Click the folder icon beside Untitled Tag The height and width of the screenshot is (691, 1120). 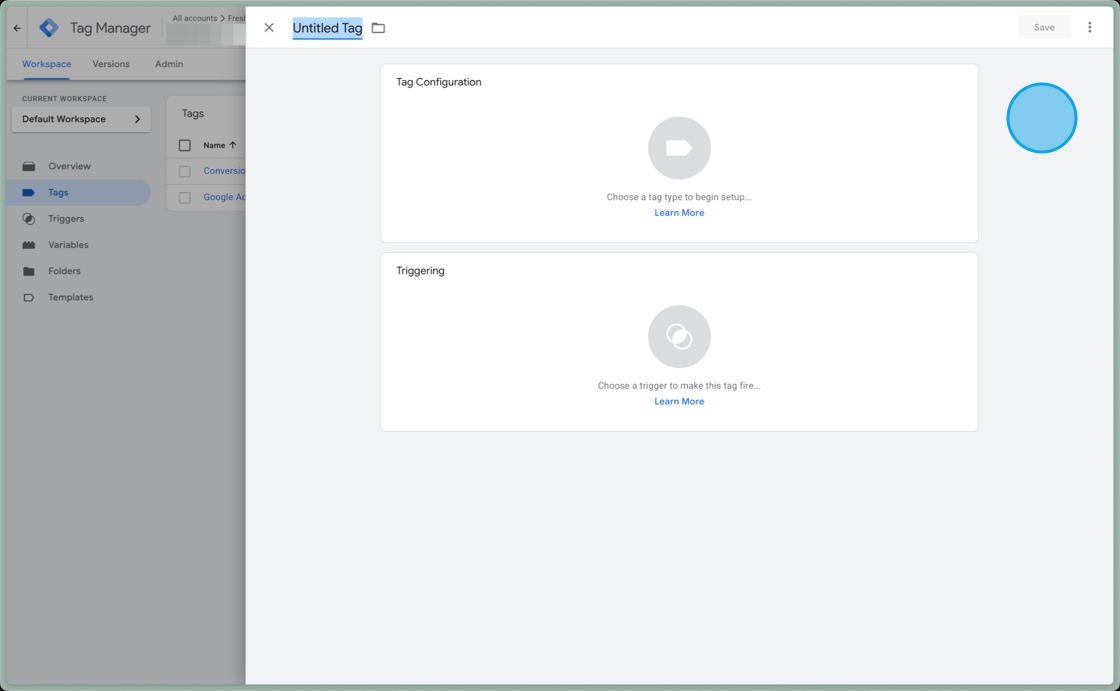click(378, 27)
